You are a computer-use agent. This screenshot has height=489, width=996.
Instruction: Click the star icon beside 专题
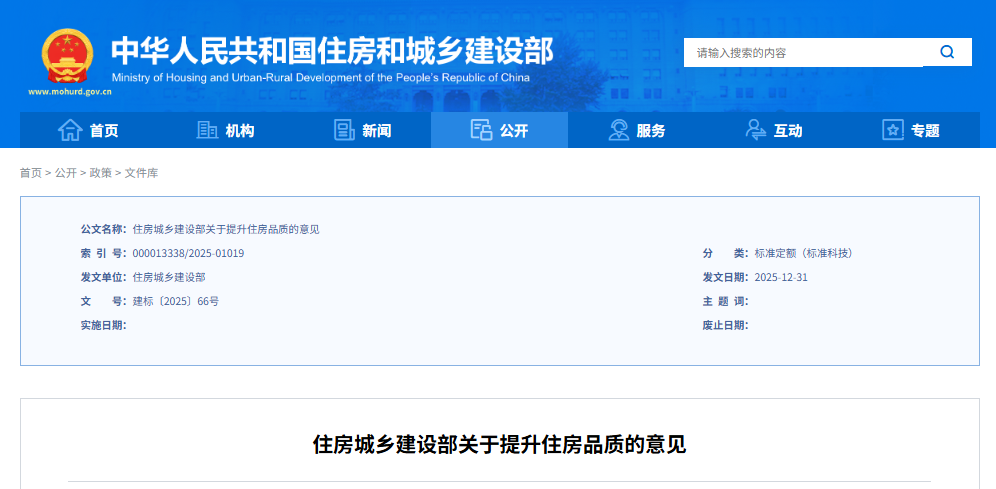892,130
